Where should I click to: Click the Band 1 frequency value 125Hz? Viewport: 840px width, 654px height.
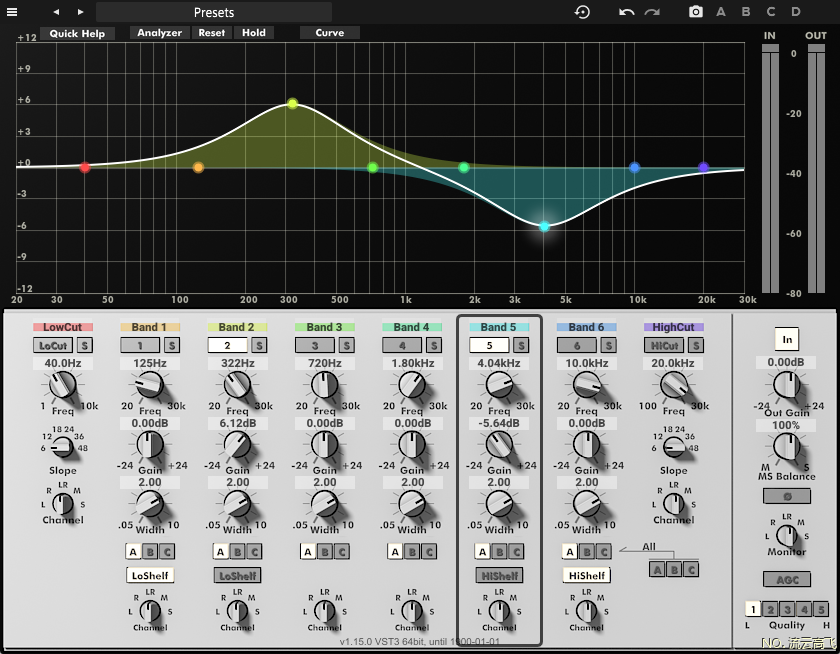point(150,363)
